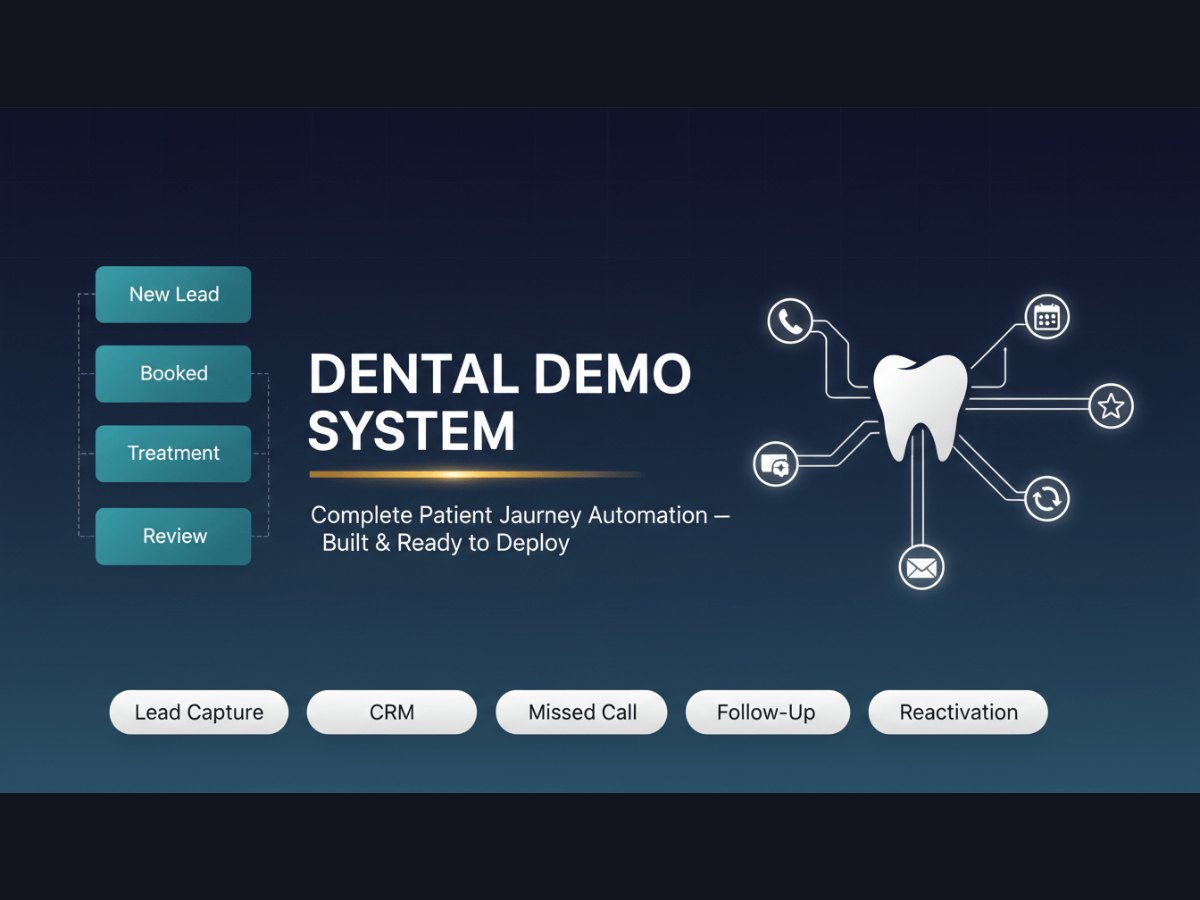Select the Booked stage box
1200x900 pixels.
coord(173,373)
